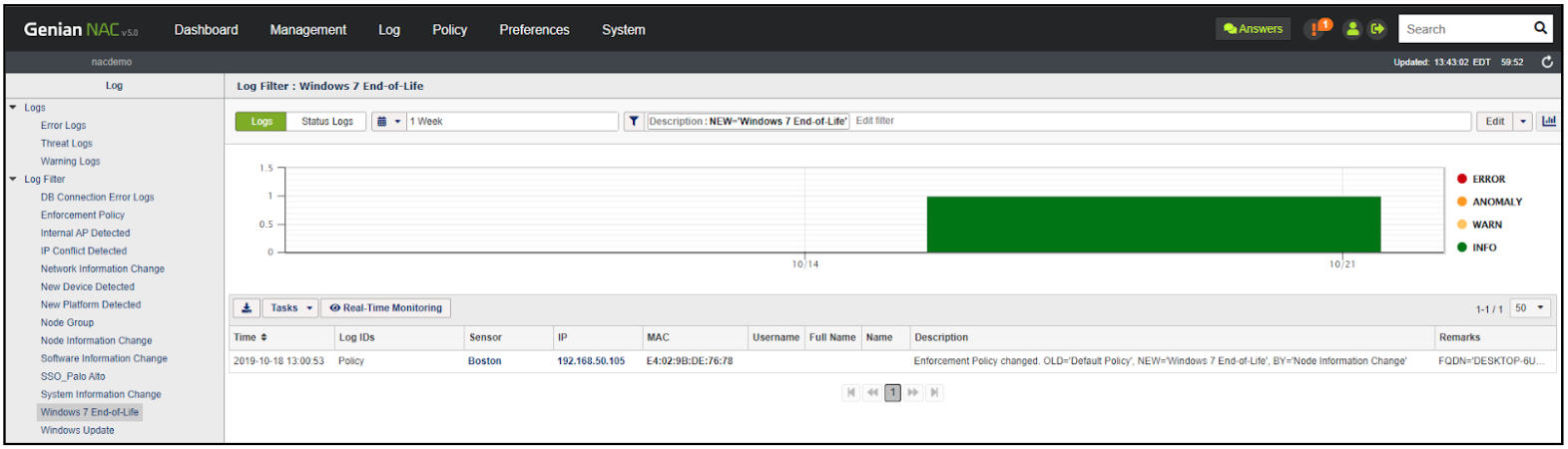Image resolution: width=1568 pixels, height=449 pixels.
Task: Open the System menu
Action: (623, 30)
